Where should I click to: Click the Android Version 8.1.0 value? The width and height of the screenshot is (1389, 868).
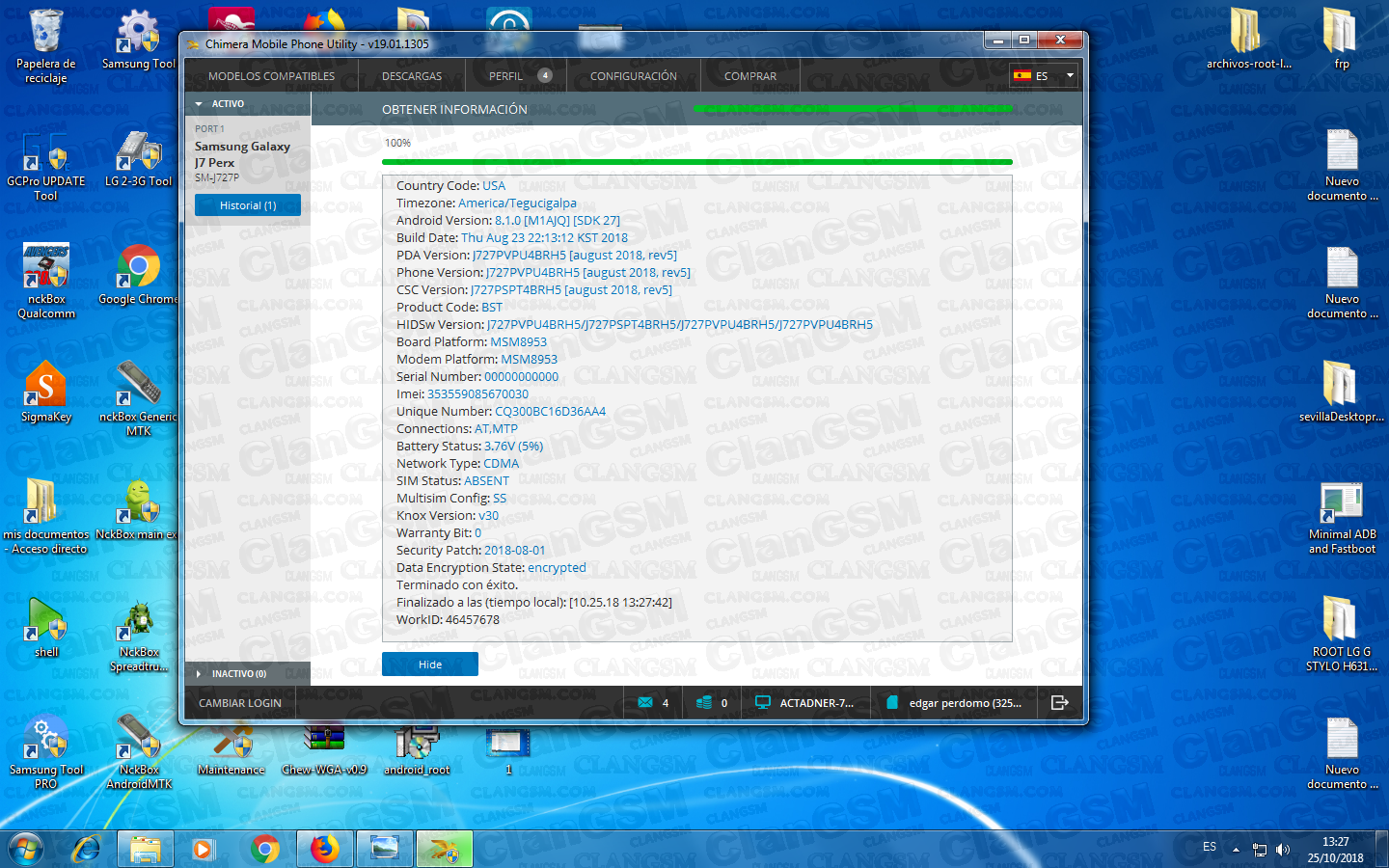coord(558,220)
